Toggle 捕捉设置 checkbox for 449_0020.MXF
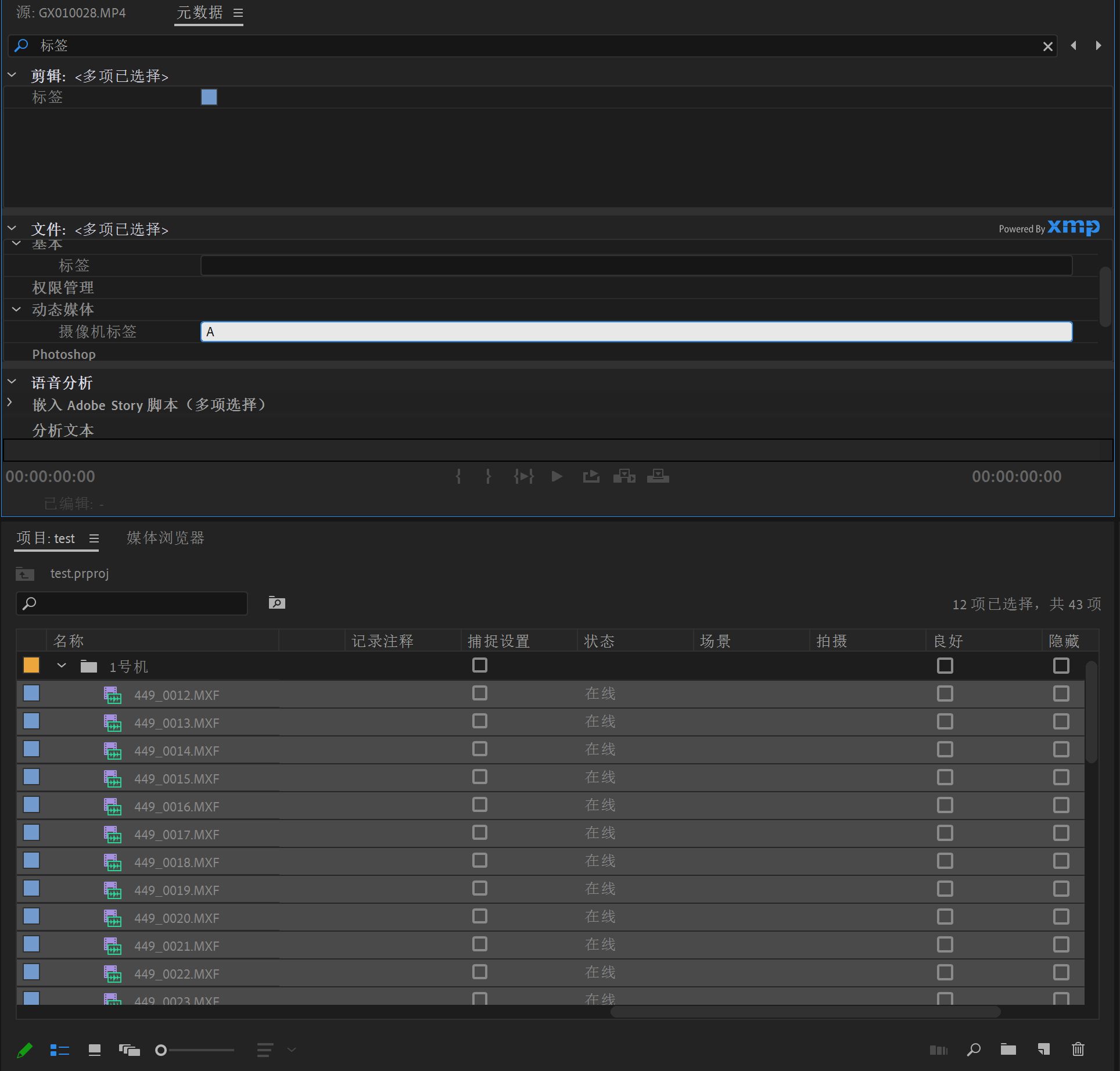Screen dimensions: 1120x1071 pos(480,916)
